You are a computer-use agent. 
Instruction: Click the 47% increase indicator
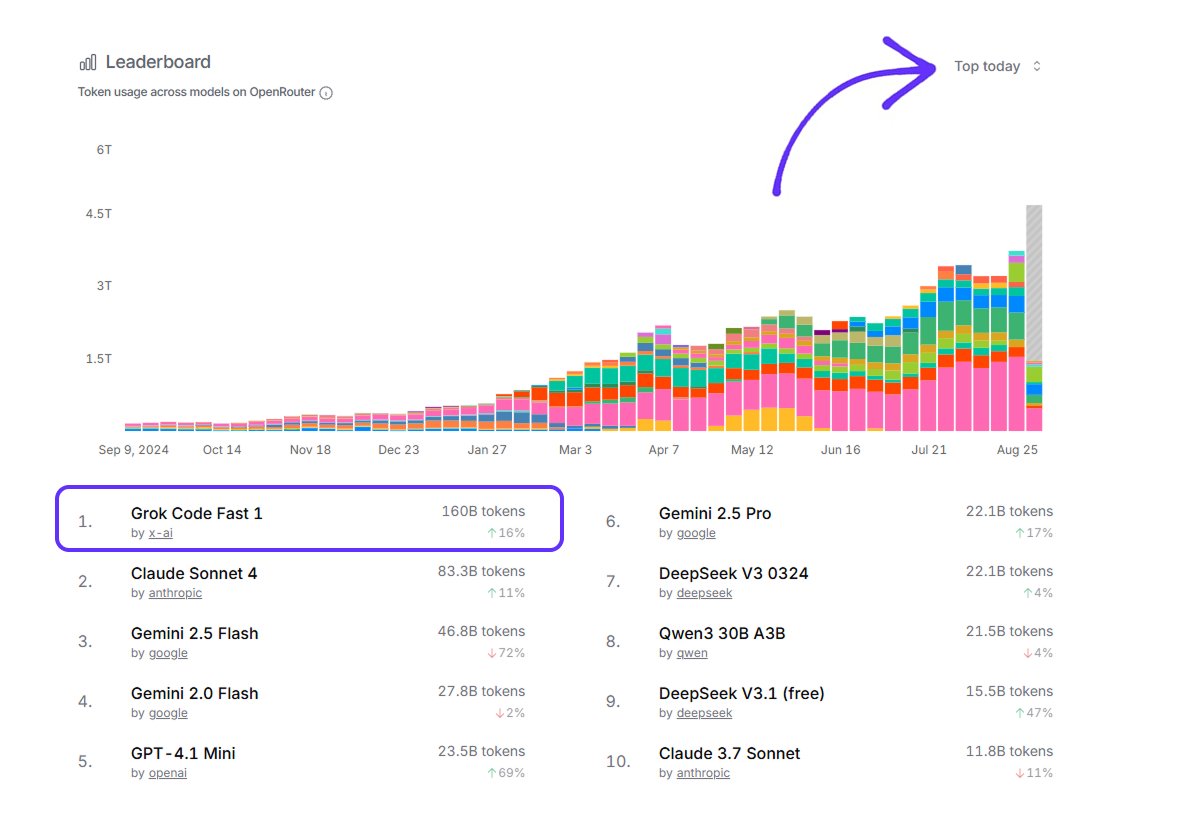1034,713
